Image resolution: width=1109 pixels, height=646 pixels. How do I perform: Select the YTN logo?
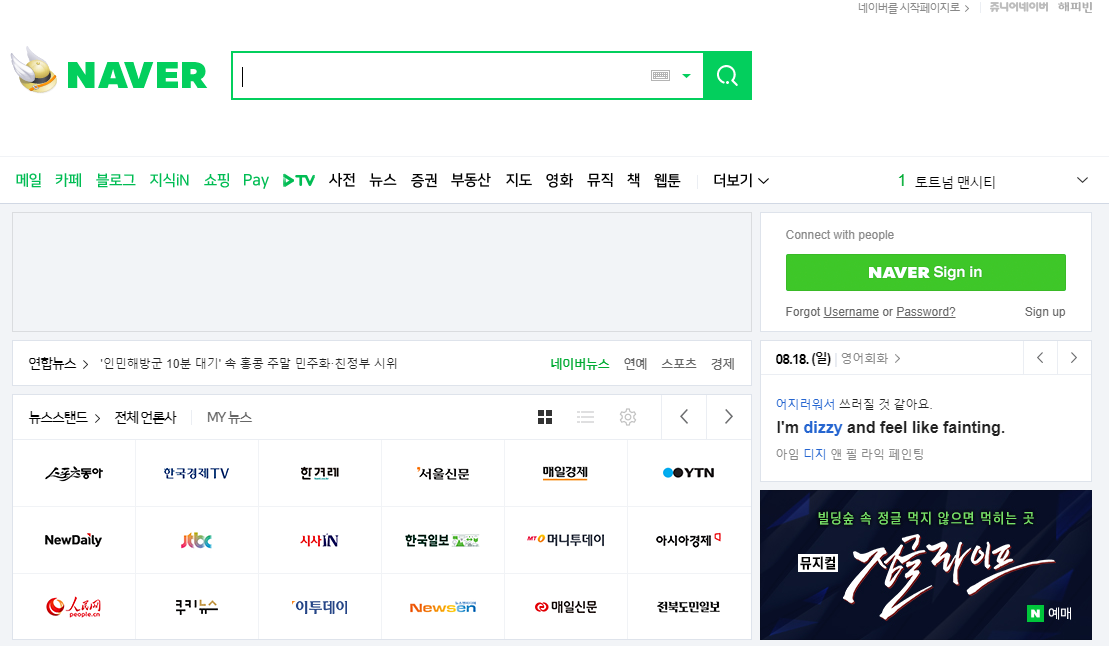pos(689,472)
